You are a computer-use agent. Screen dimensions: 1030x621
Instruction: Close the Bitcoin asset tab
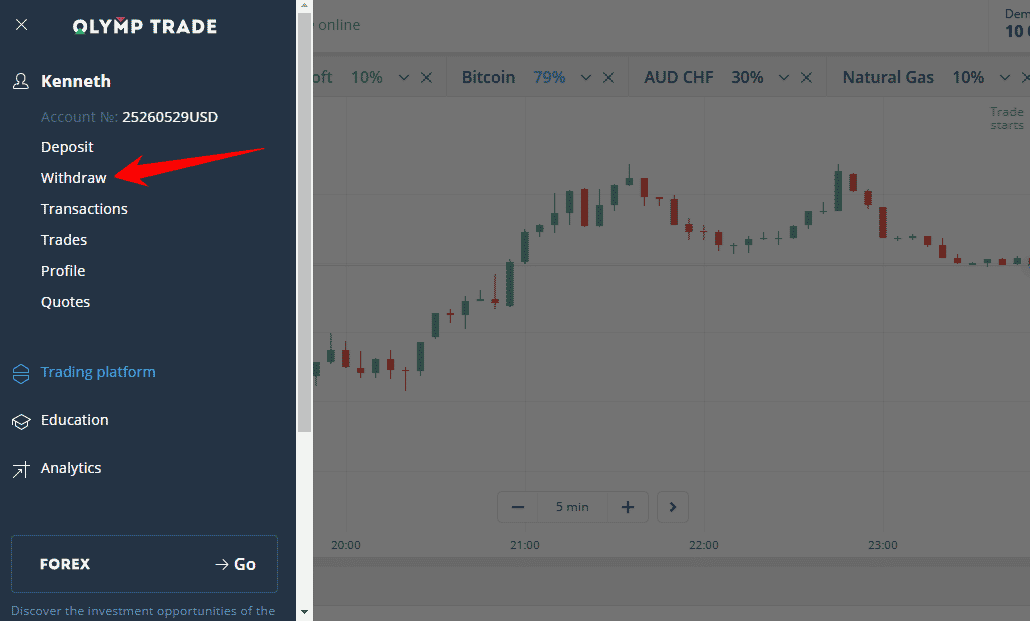coord(608,78)
